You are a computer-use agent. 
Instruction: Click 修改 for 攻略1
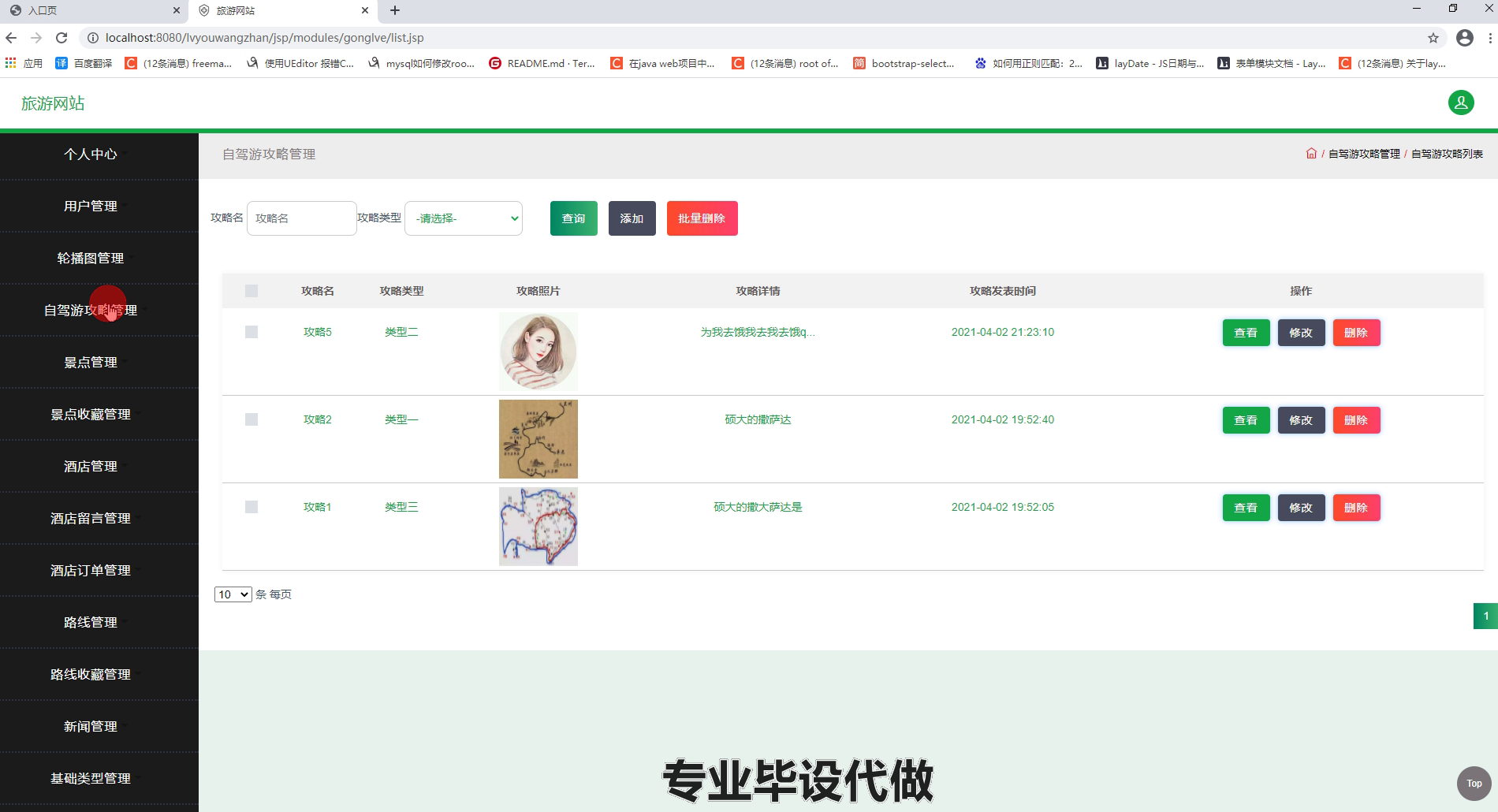pyautogui.click(x=1302, y=508)
